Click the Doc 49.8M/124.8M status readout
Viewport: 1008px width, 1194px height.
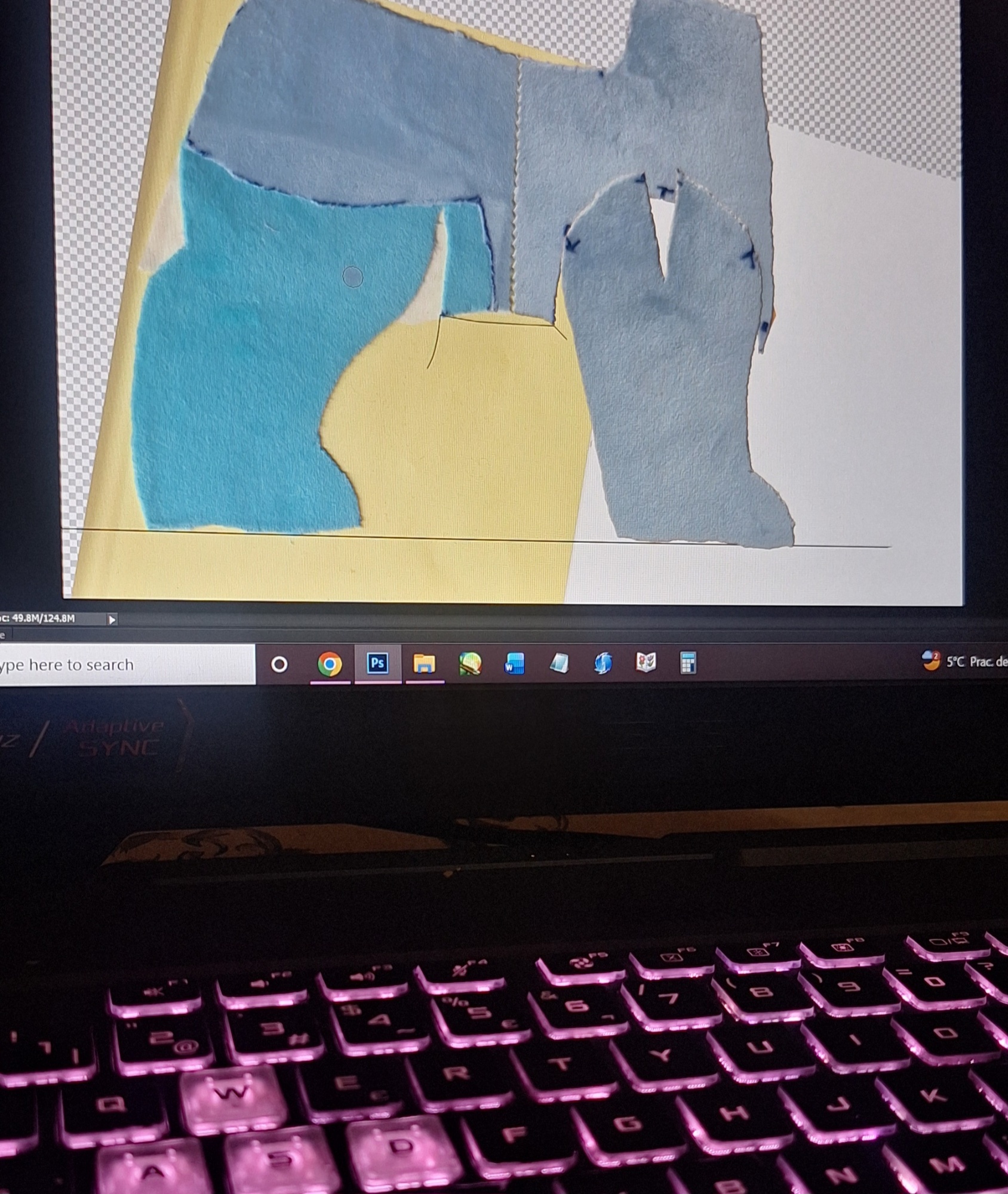42,618
